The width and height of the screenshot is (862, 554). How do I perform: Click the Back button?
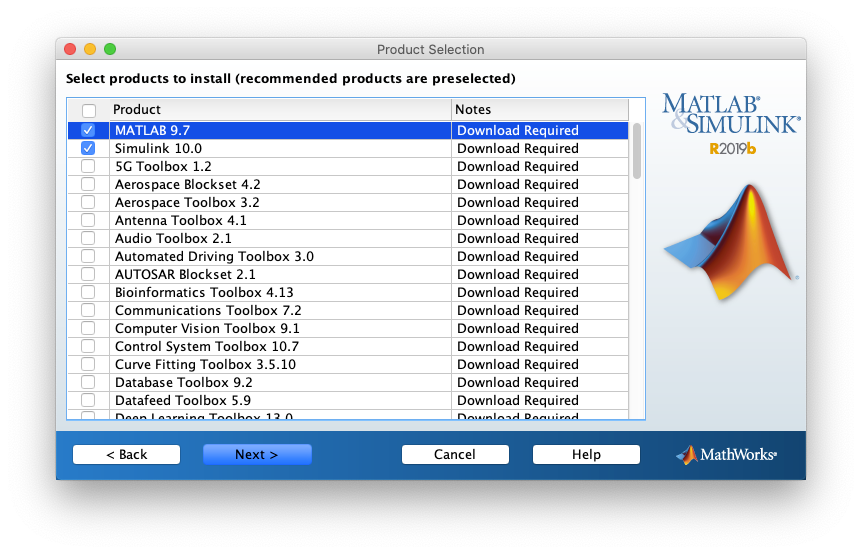click(126, 455)
